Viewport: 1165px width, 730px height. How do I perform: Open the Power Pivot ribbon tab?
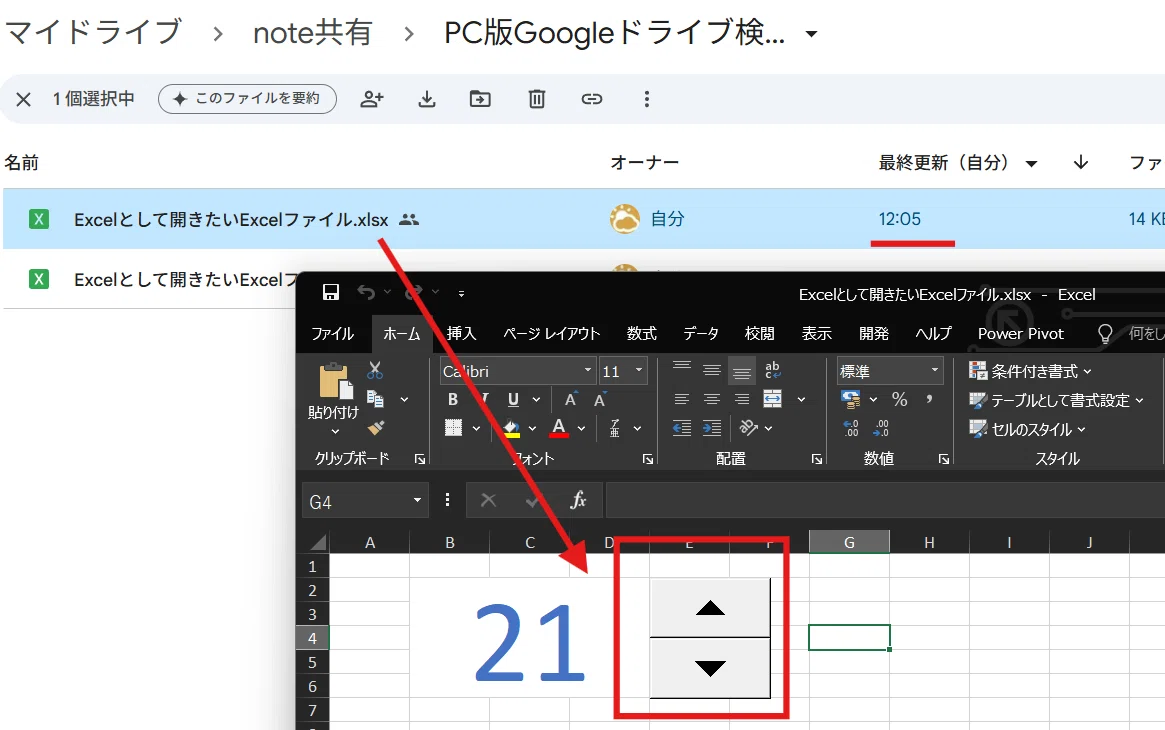pos(1021,333)
